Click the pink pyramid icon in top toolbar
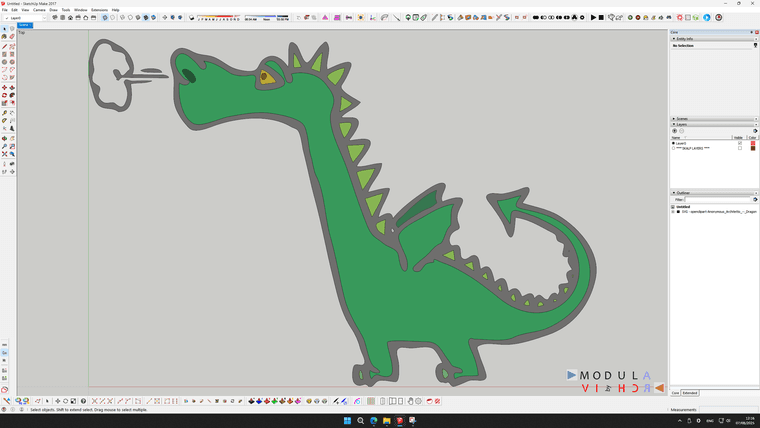 [x=325, y=17]
